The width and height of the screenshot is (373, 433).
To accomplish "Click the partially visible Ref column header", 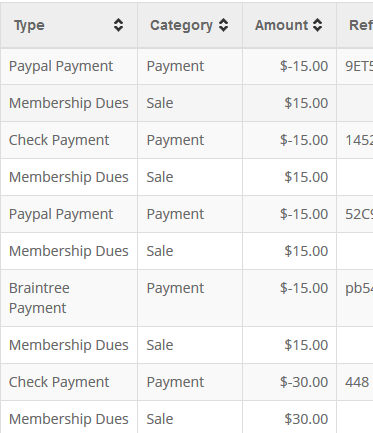I will 361,25.
